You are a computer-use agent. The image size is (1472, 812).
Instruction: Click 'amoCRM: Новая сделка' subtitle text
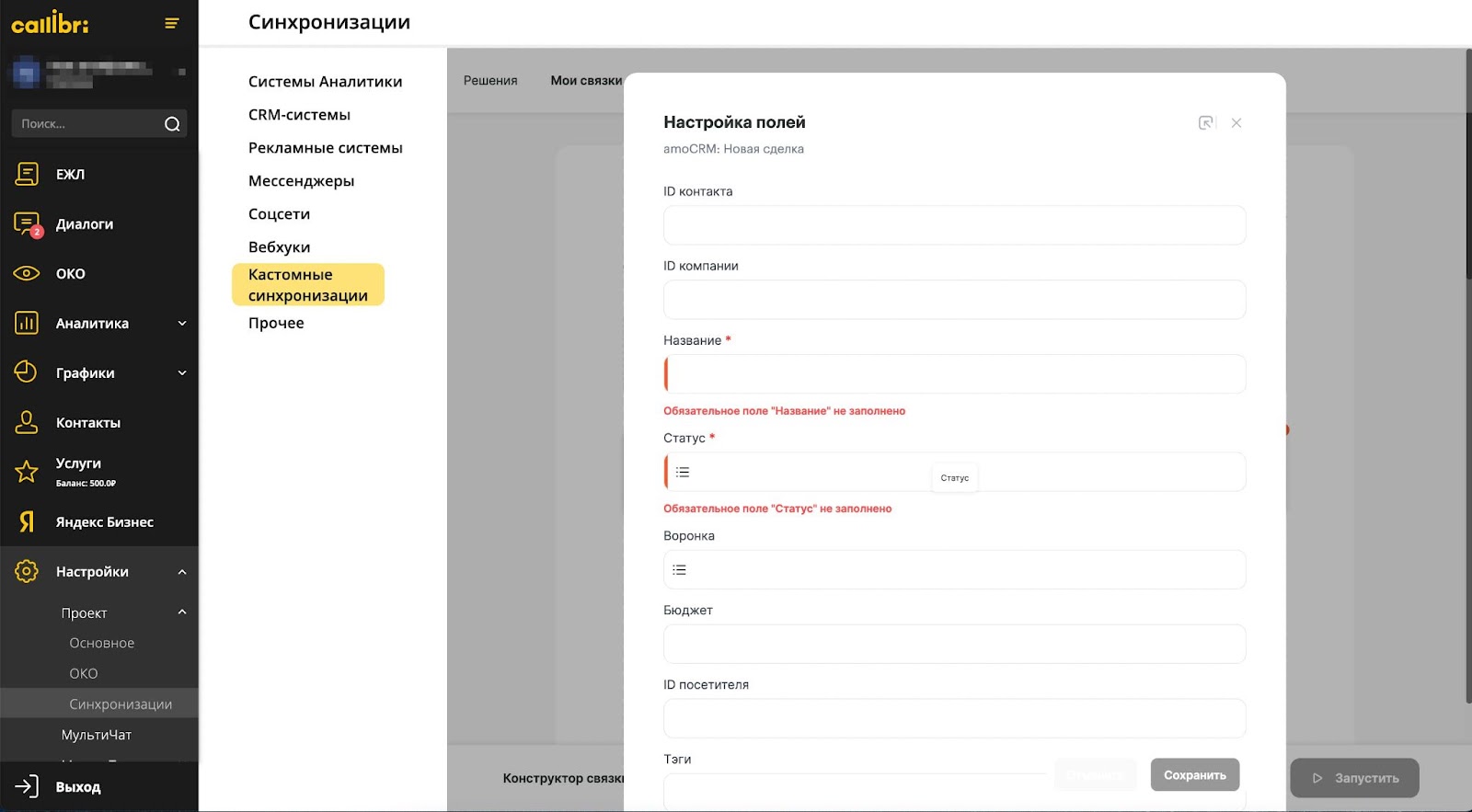(x=733, y=149)
